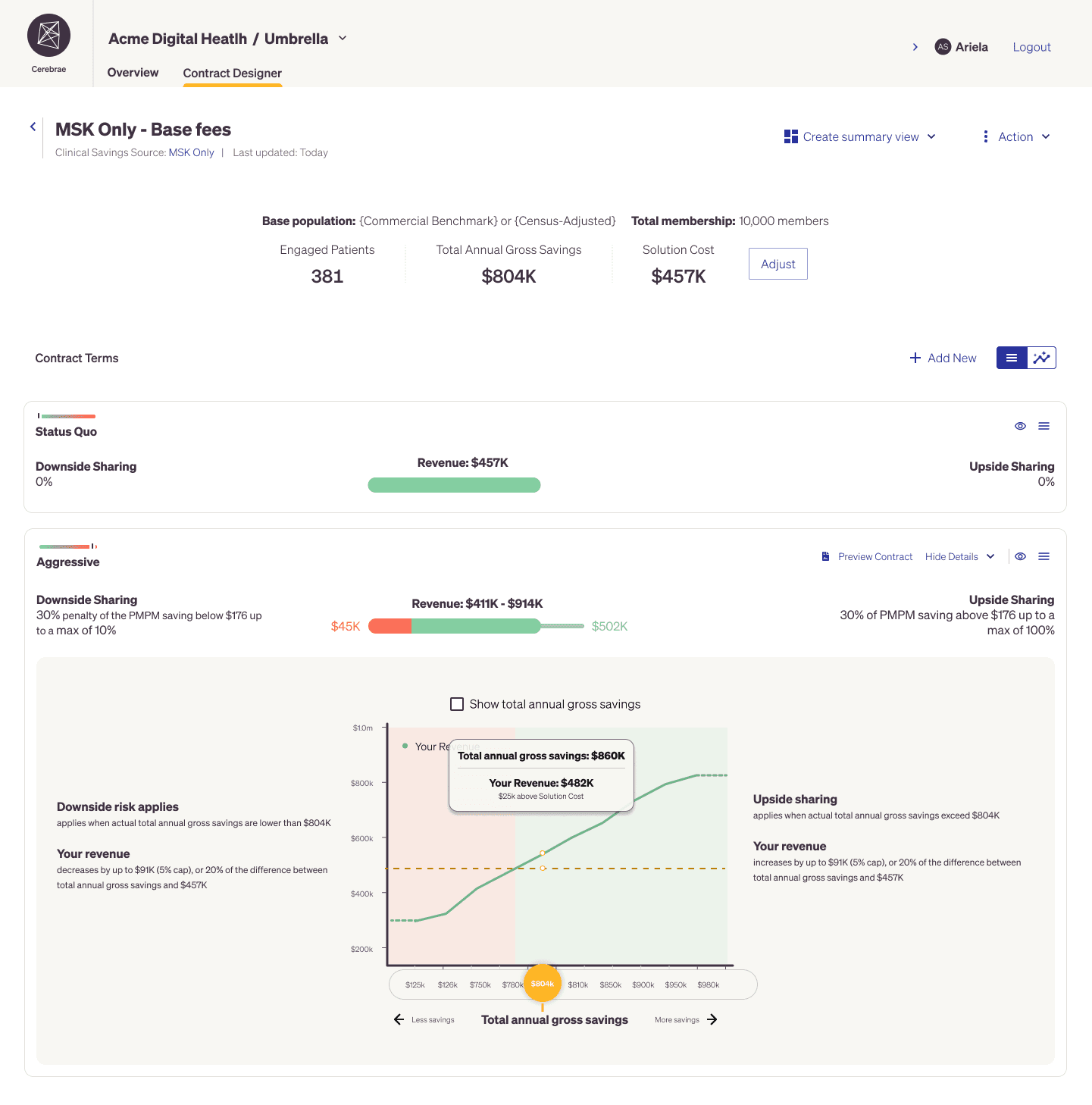1092x1105 pixels.
Task: Click the Cerebrae logo icon
Action: [48, 35]
